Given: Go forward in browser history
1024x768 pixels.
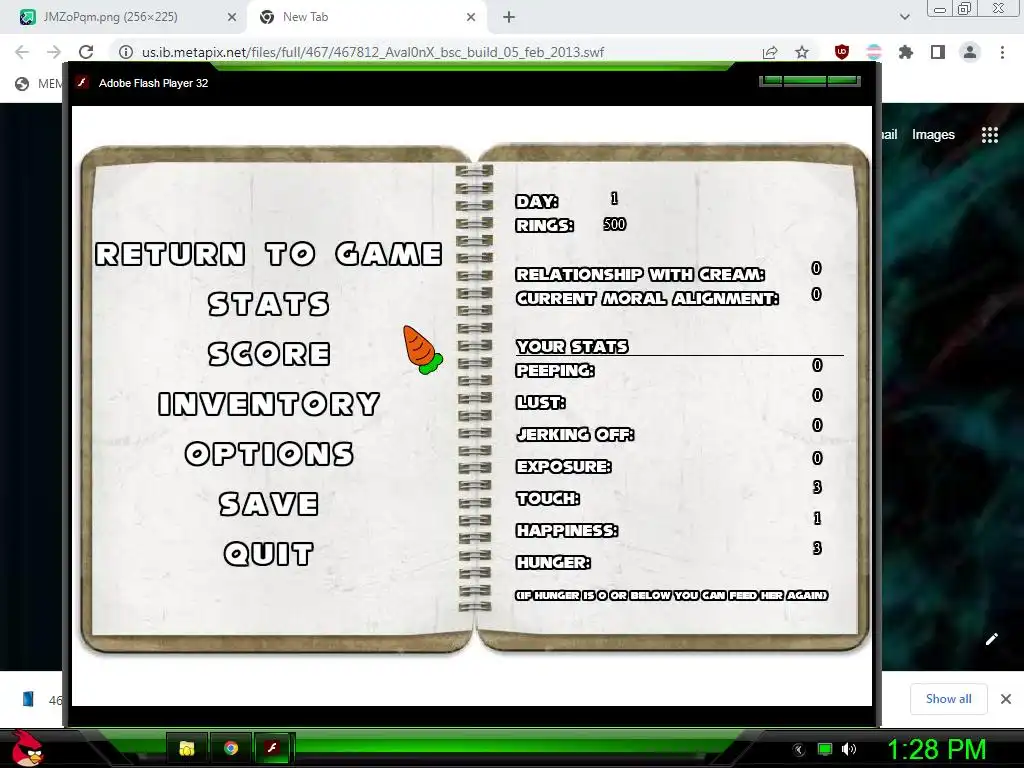Looking at the screenshot, I should [x=54, y=52].
